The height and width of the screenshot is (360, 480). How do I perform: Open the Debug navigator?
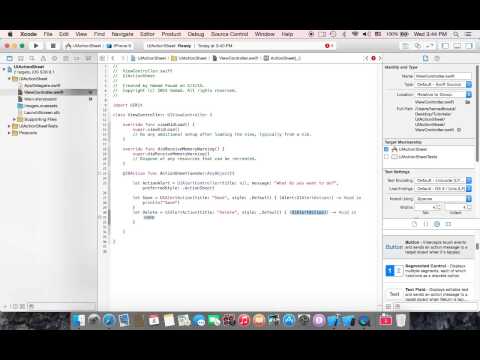(x=66, y=58)
